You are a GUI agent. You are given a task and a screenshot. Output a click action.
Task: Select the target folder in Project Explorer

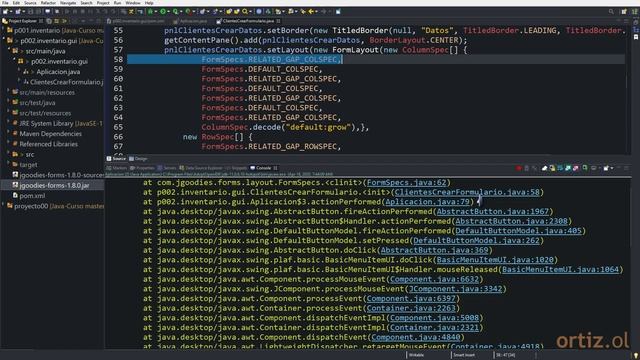point(28,165)
